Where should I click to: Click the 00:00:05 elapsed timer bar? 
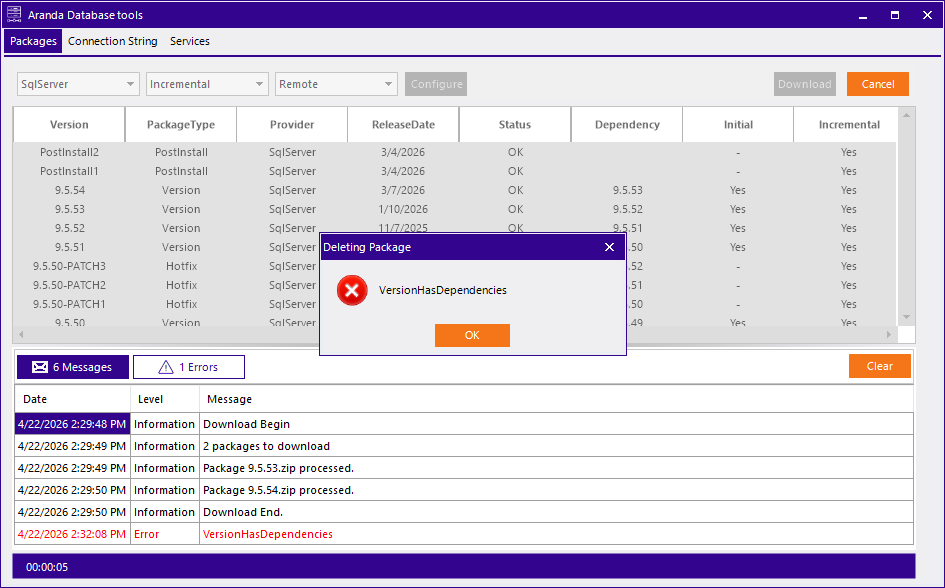[463, 567]
